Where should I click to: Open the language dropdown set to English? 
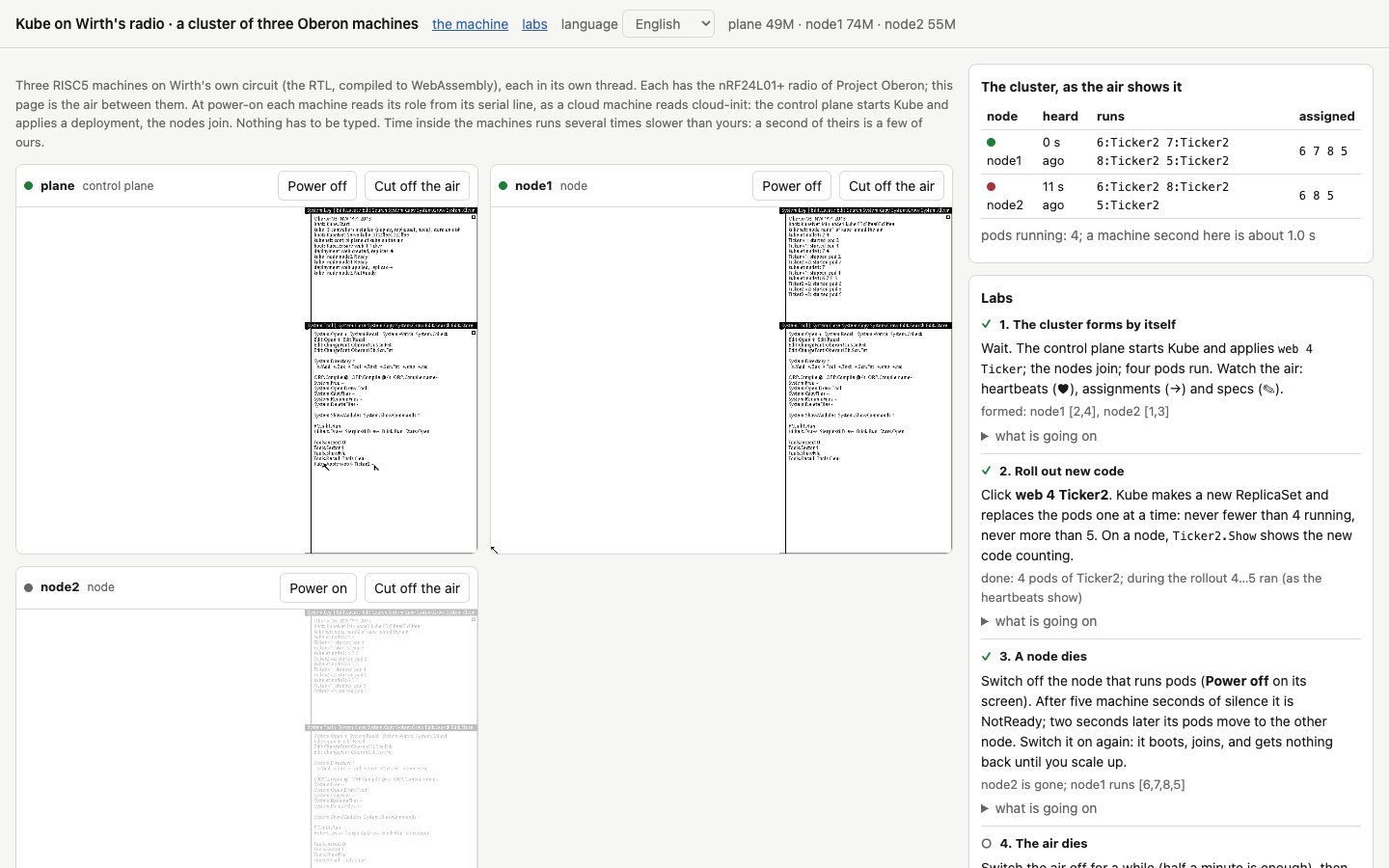(x=668, y=24)
